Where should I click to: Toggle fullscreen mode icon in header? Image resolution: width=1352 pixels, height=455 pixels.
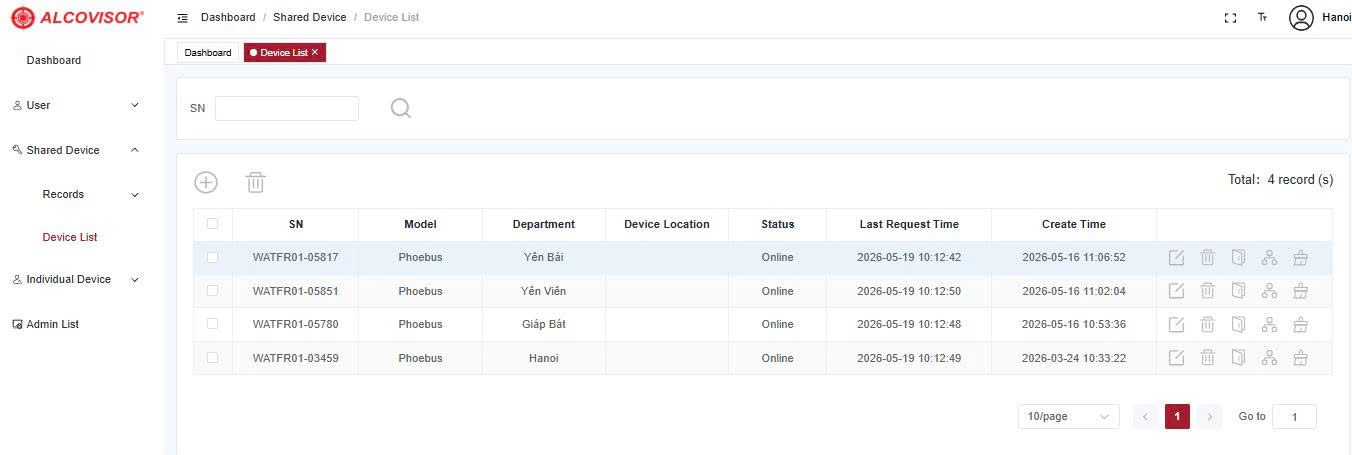coord(1231,18)
